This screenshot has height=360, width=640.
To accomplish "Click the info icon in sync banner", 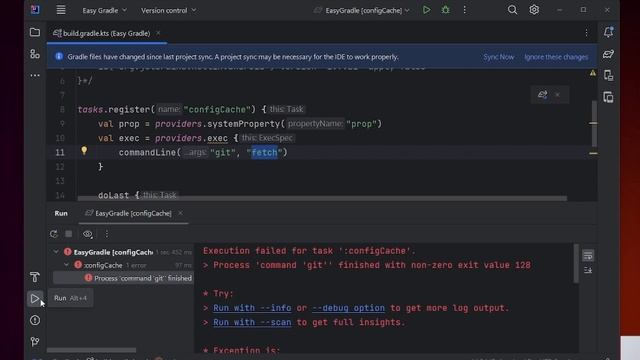I will point(59,56).
